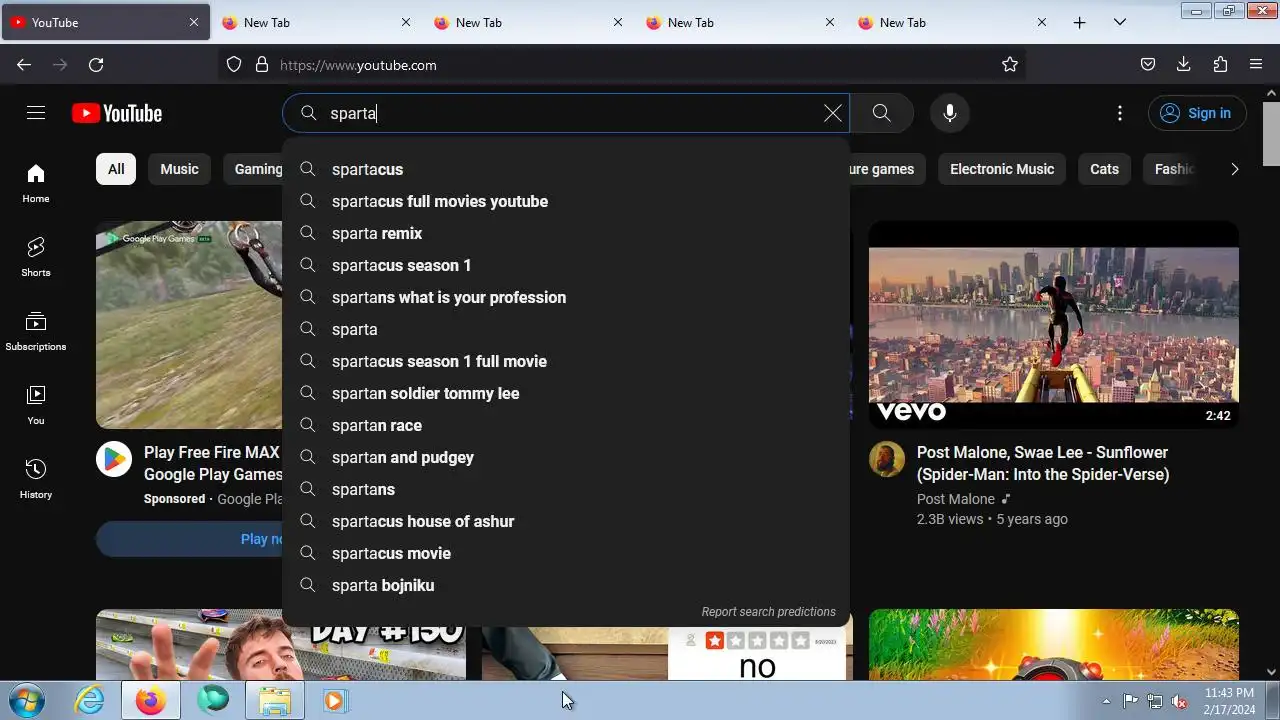1280x720 pixels.
Task: Select the Cats filter chip
Action: [x=1104, y=169]
